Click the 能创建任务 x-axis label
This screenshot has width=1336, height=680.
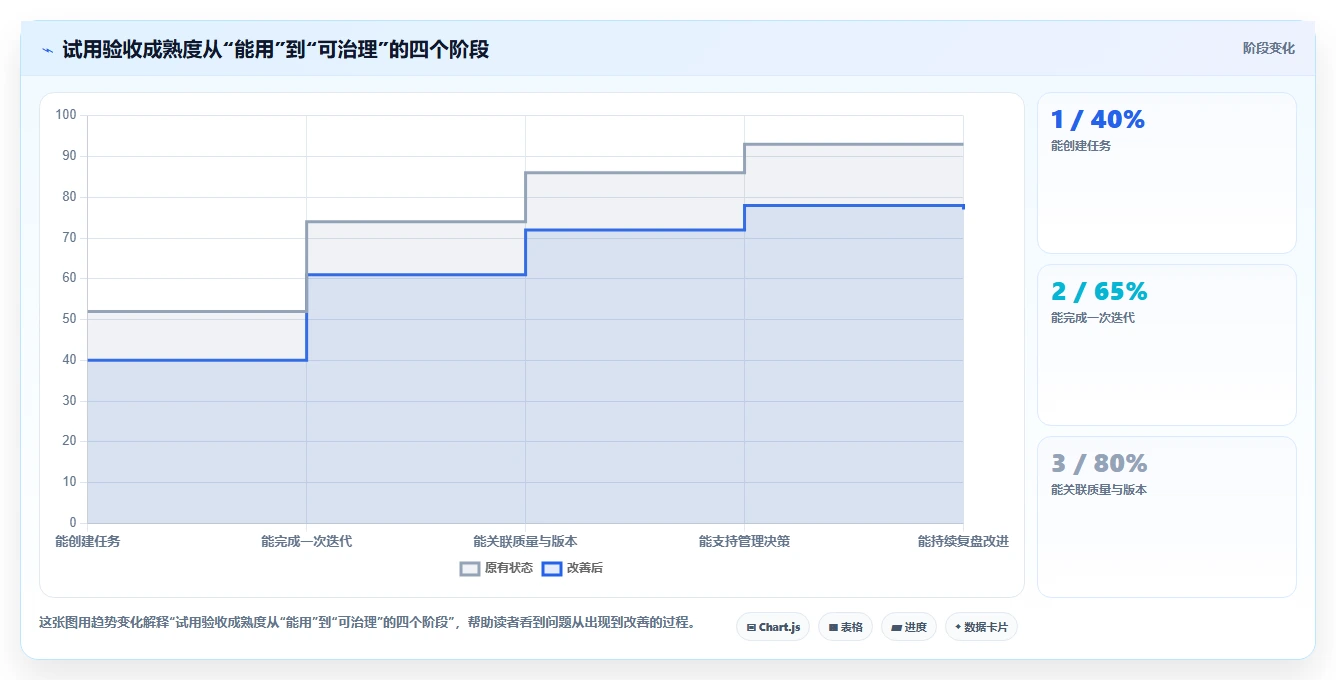click(88, 541)
